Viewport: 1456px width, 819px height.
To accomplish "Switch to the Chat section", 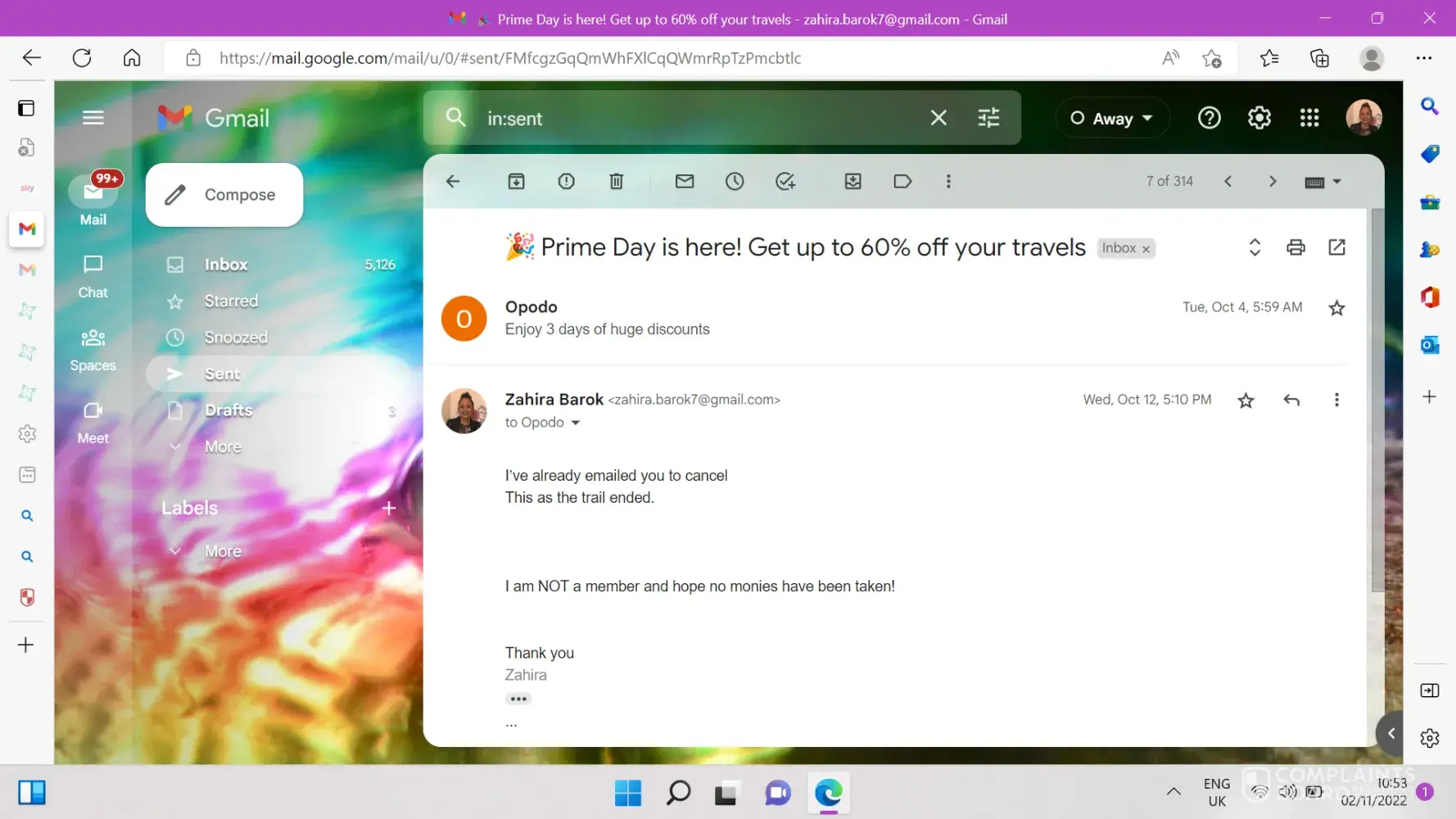I will [x=93, y=277].
